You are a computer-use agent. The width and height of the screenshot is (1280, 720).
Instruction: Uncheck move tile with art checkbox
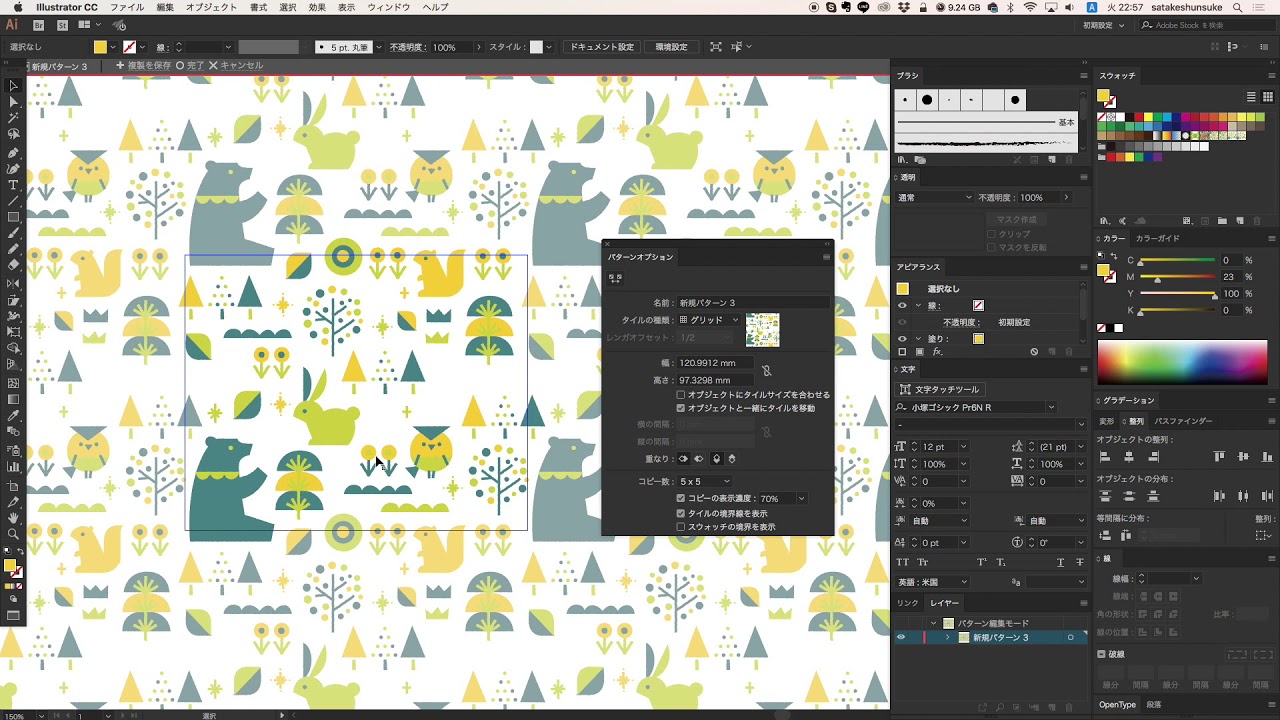point(681,408)
